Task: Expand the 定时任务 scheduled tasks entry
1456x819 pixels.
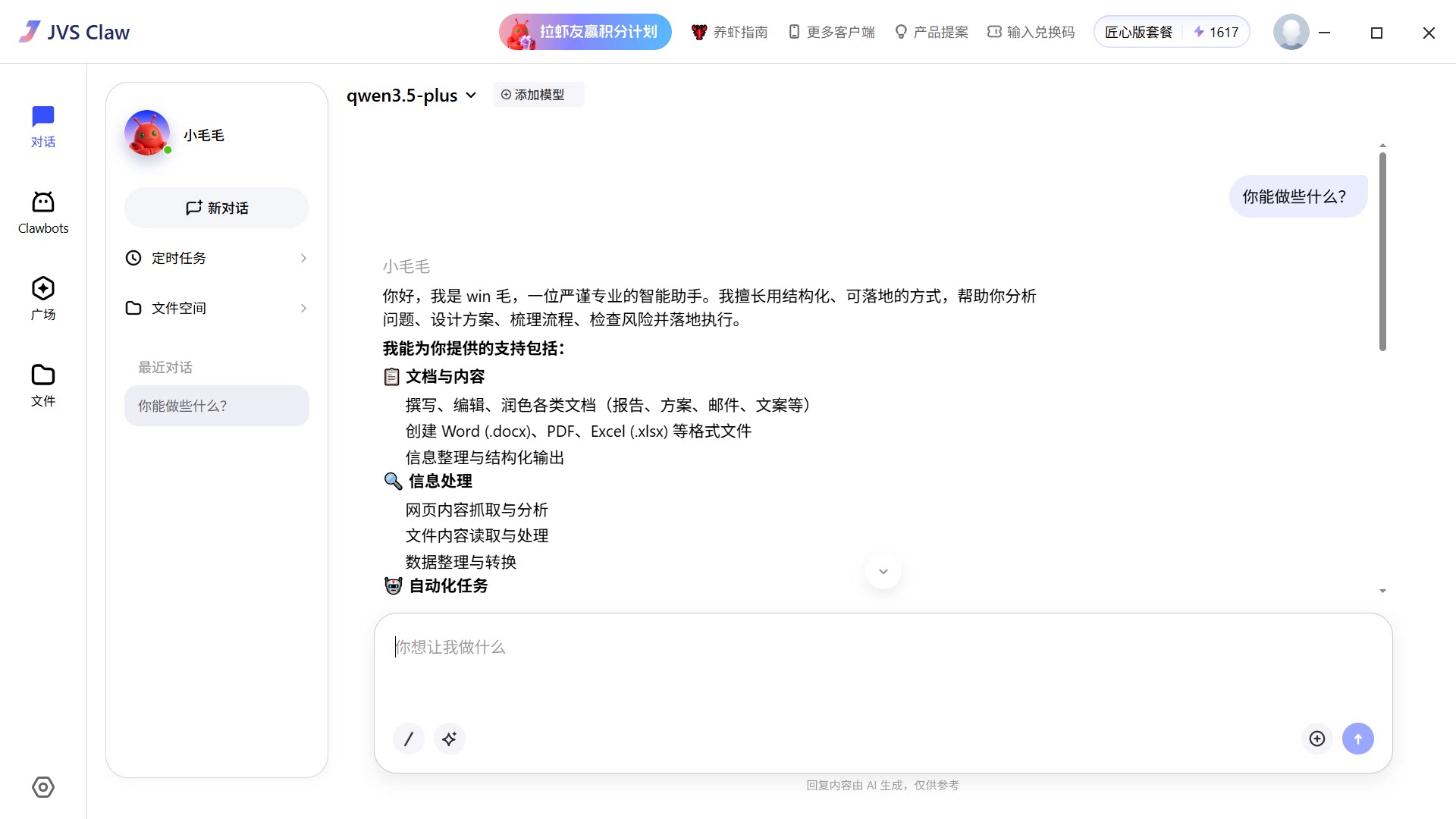Action: click(217, 258)
